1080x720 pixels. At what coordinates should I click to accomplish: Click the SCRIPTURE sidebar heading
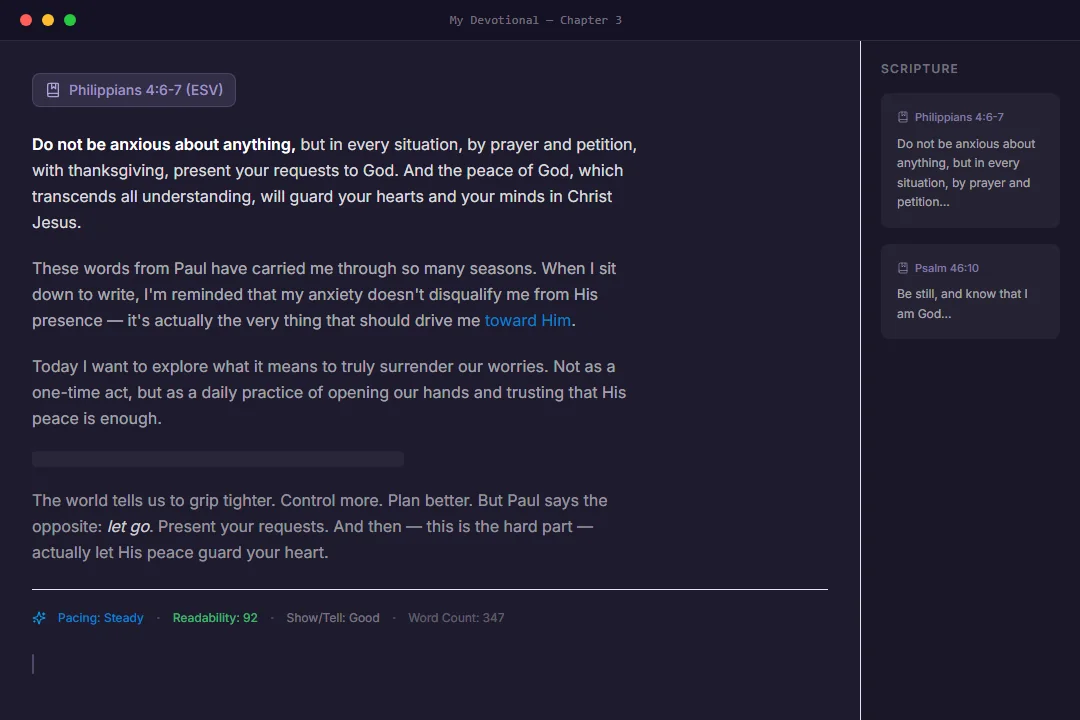tap(920, 69)
